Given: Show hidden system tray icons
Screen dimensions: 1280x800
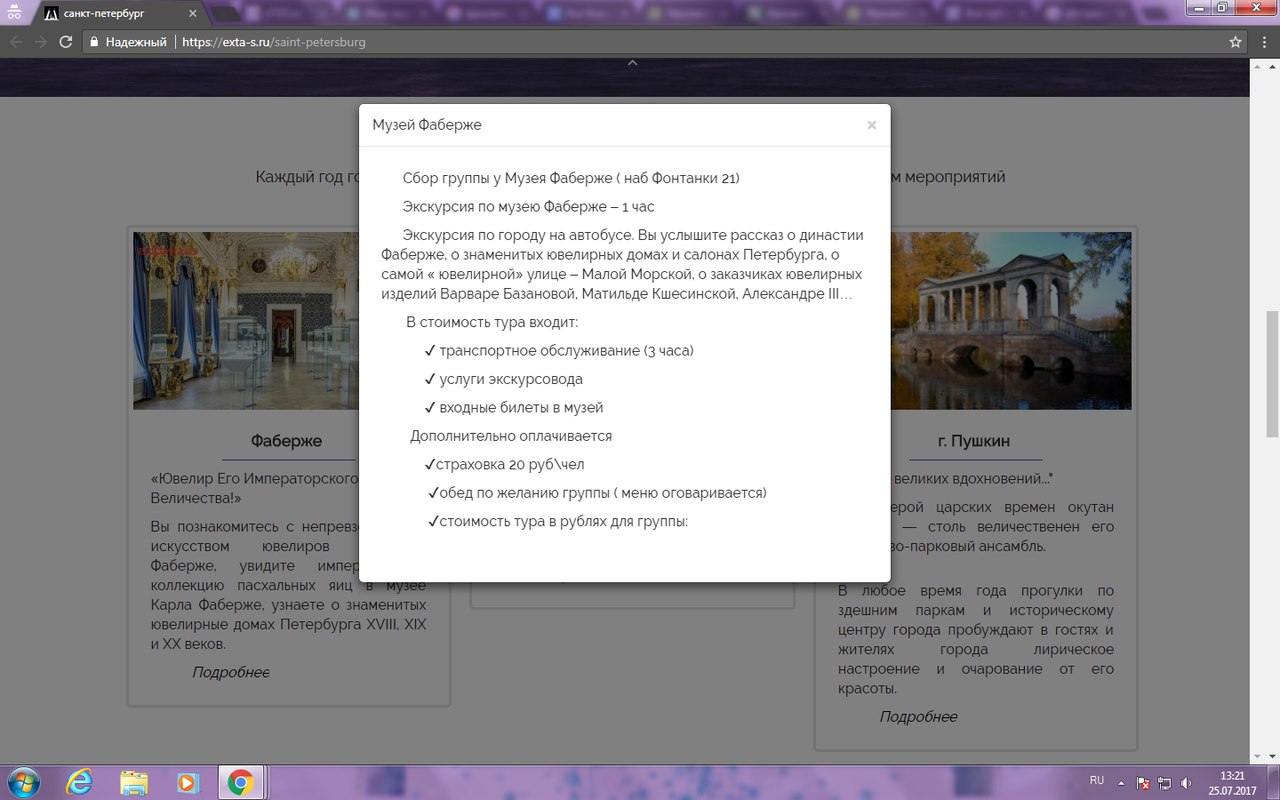Looking at the screenshot, I should click(1123, 781).
